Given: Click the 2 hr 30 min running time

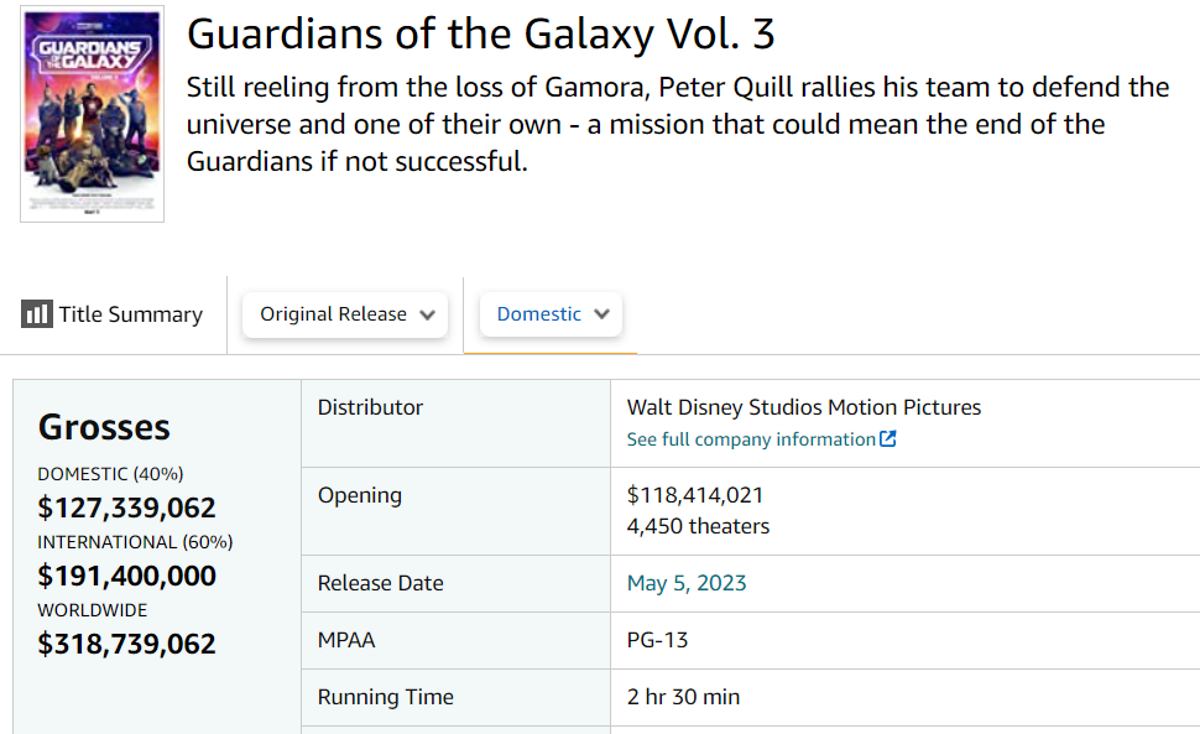Looking at the screenshot, I should [x=684, y=697].
